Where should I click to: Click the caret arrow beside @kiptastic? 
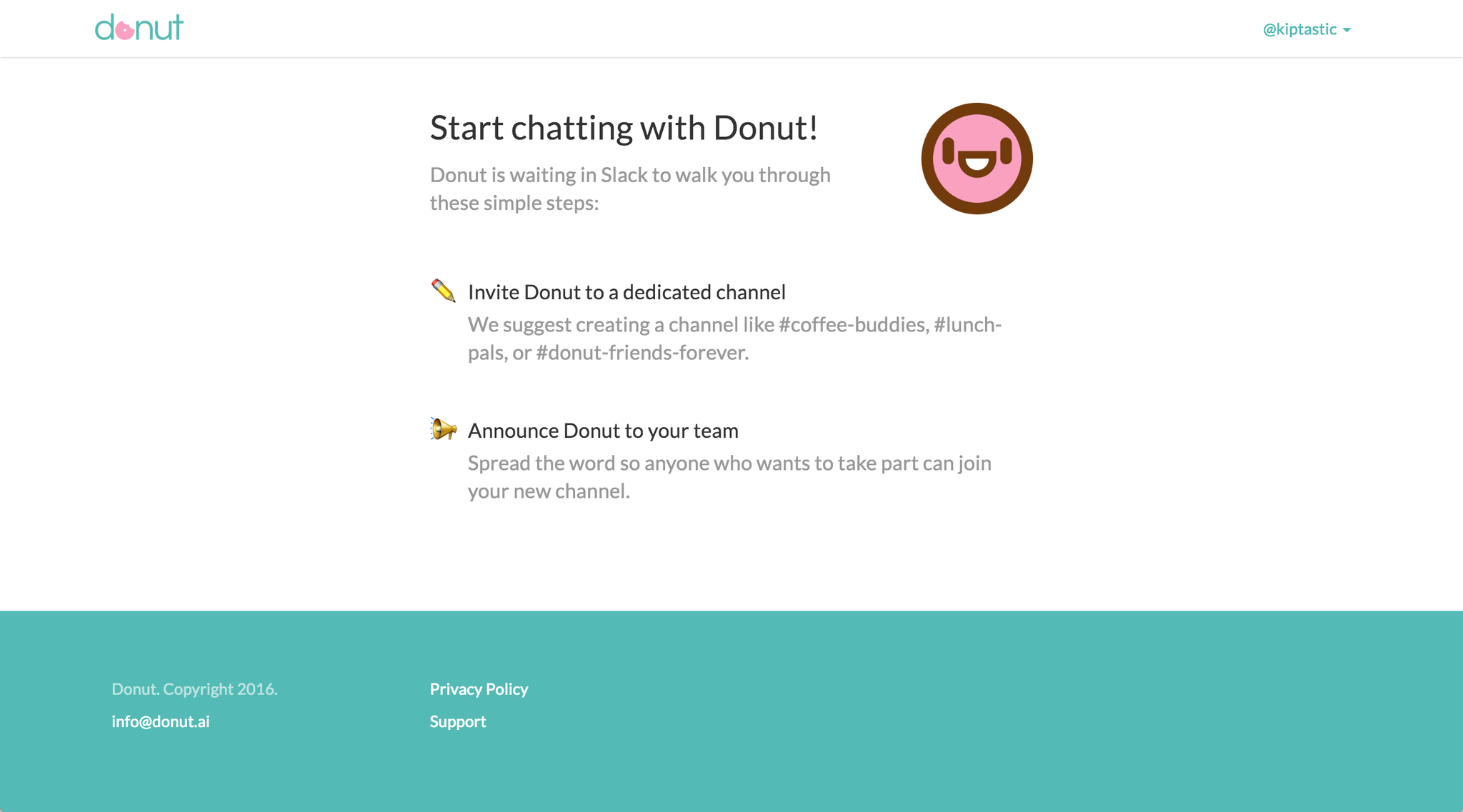(x=1347, y=30)
